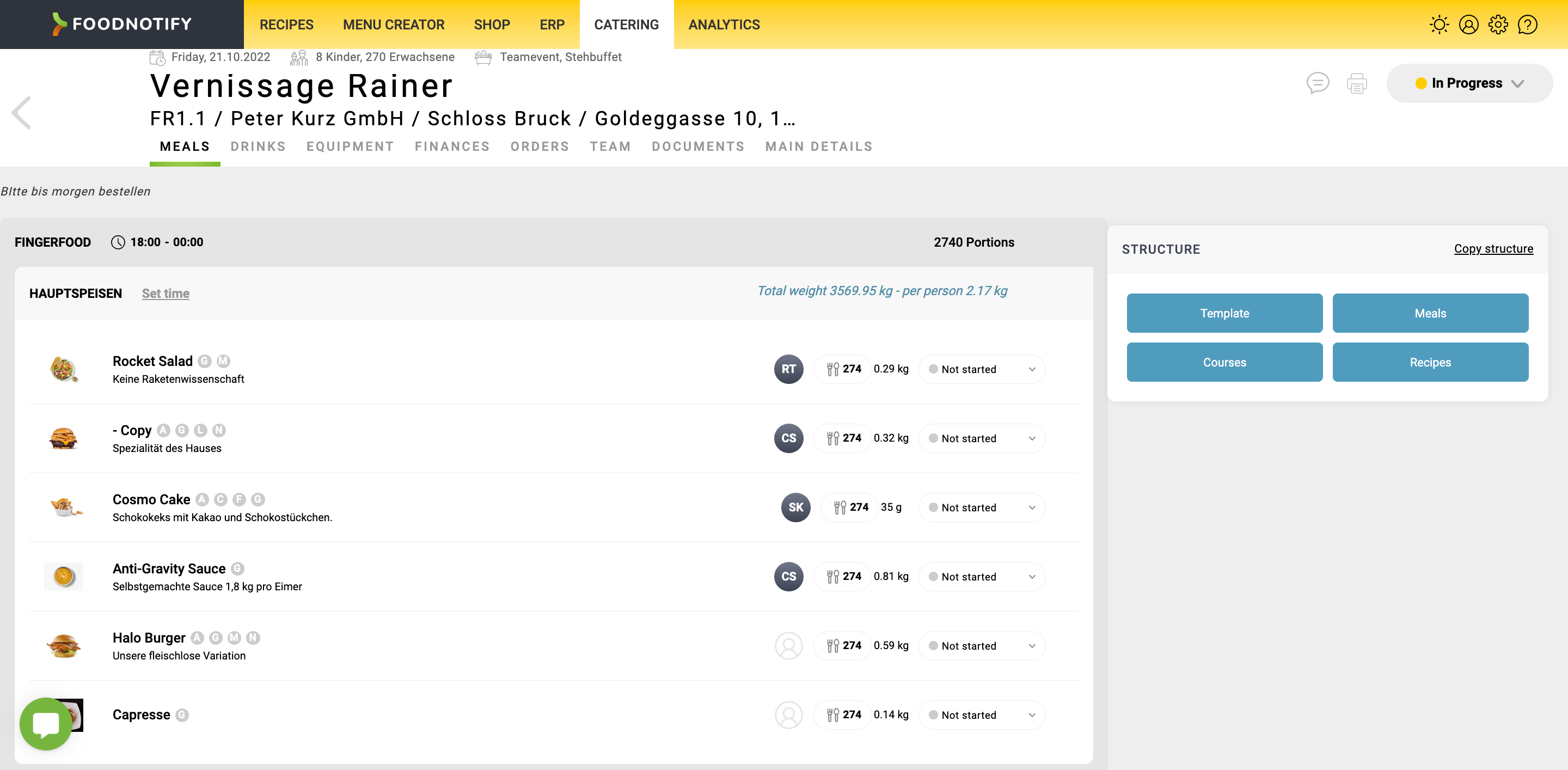Screen dimensions: 1568x770
Task: Switch to the ANALYTICS tab
Action: pyautogui.click(x=724, y=24)
